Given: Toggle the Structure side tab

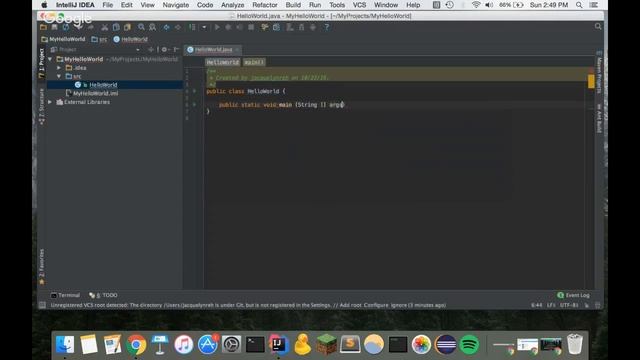Looking at the screenshot, I should click(x=42, y=107).
